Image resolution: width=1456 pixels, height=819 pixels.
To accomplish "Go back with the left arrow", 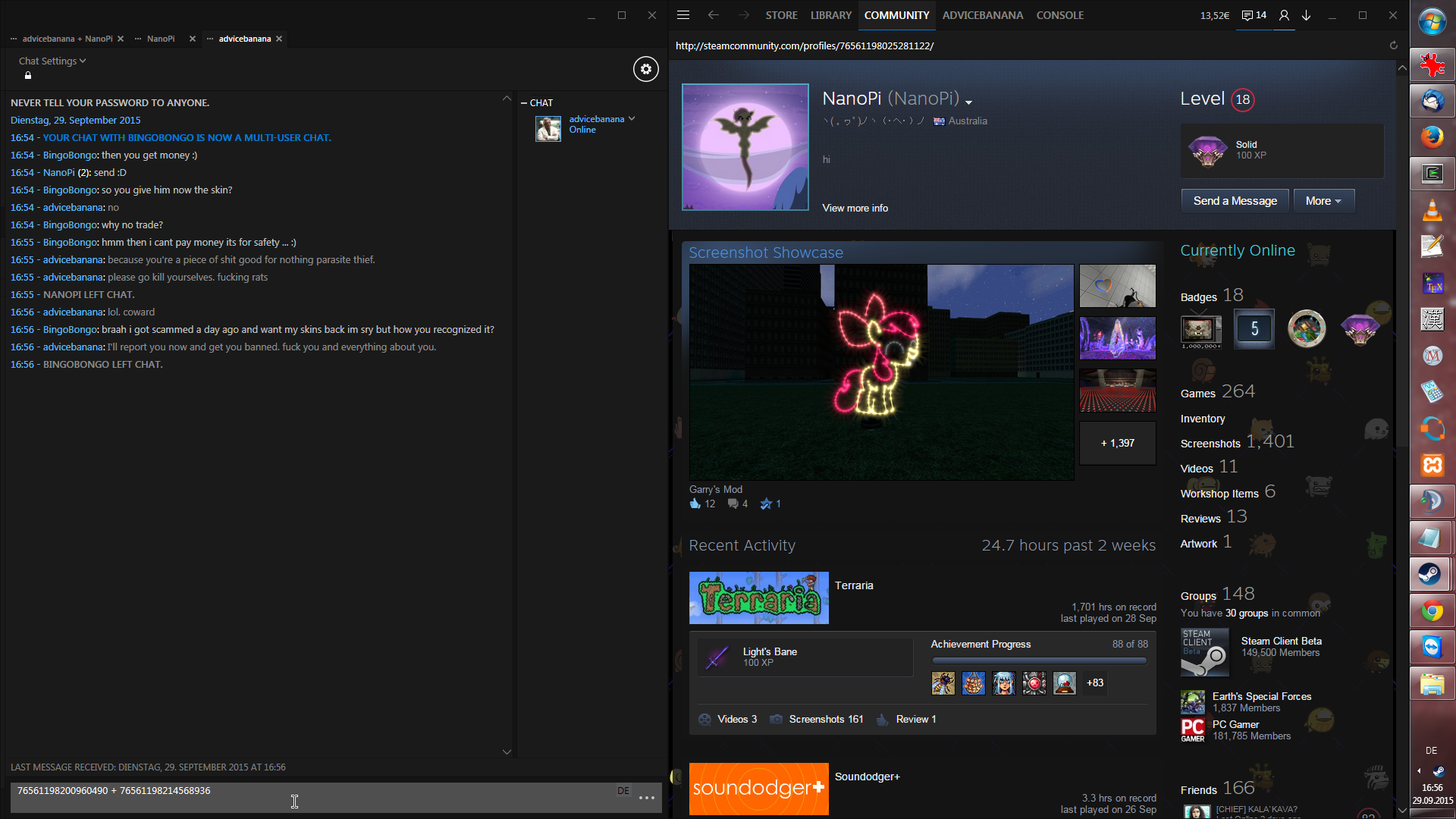I will coord(713,15).
